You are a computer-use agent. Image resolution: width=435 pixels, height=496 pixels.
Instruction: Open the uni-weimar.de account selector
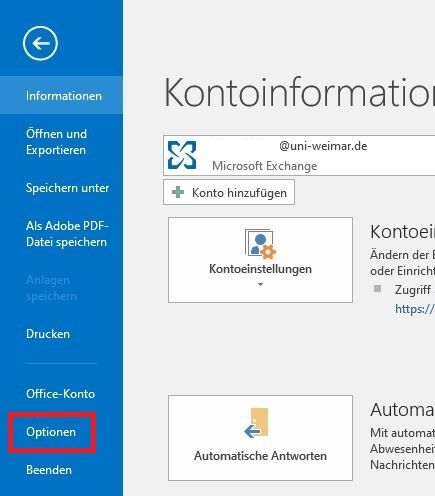(x=299, y=155)
